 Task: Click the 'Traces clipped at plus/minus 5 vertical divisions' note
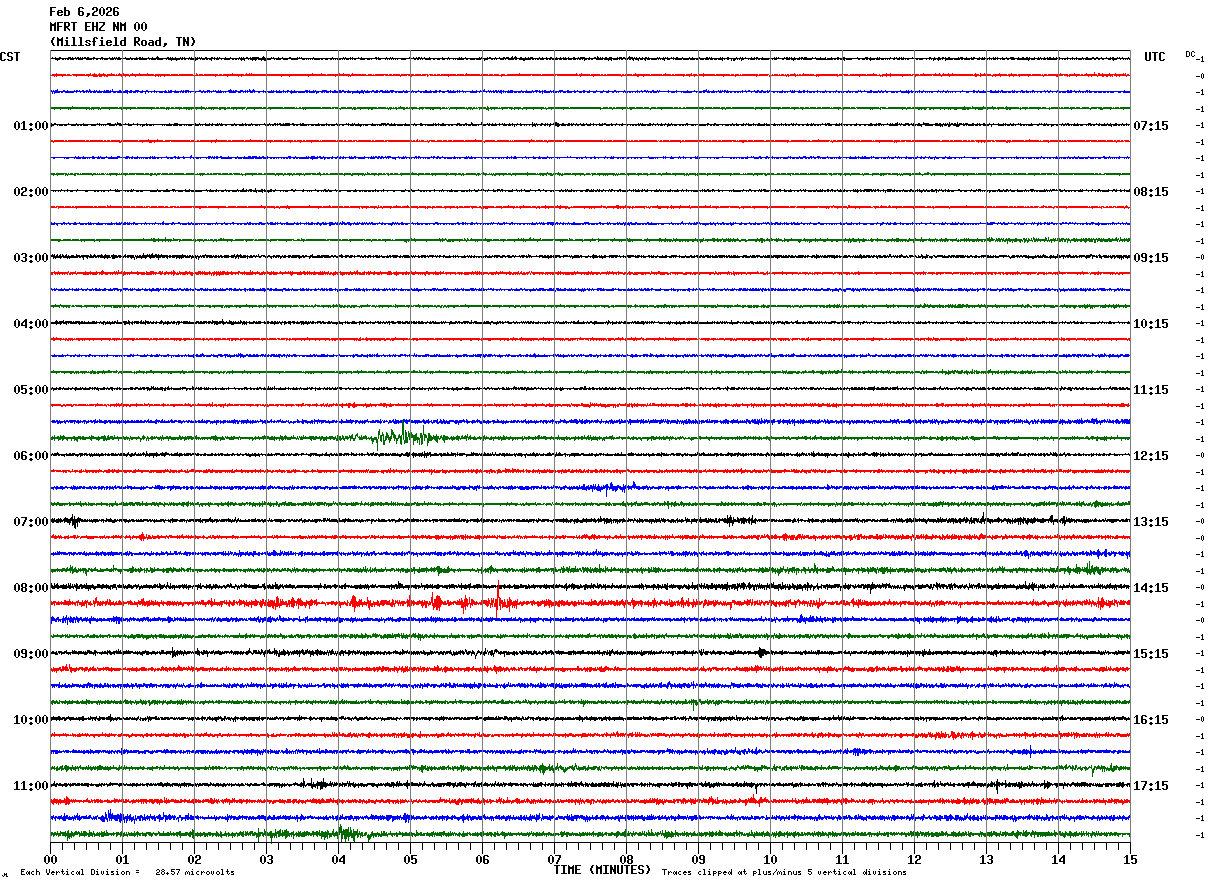click(784, 873)
